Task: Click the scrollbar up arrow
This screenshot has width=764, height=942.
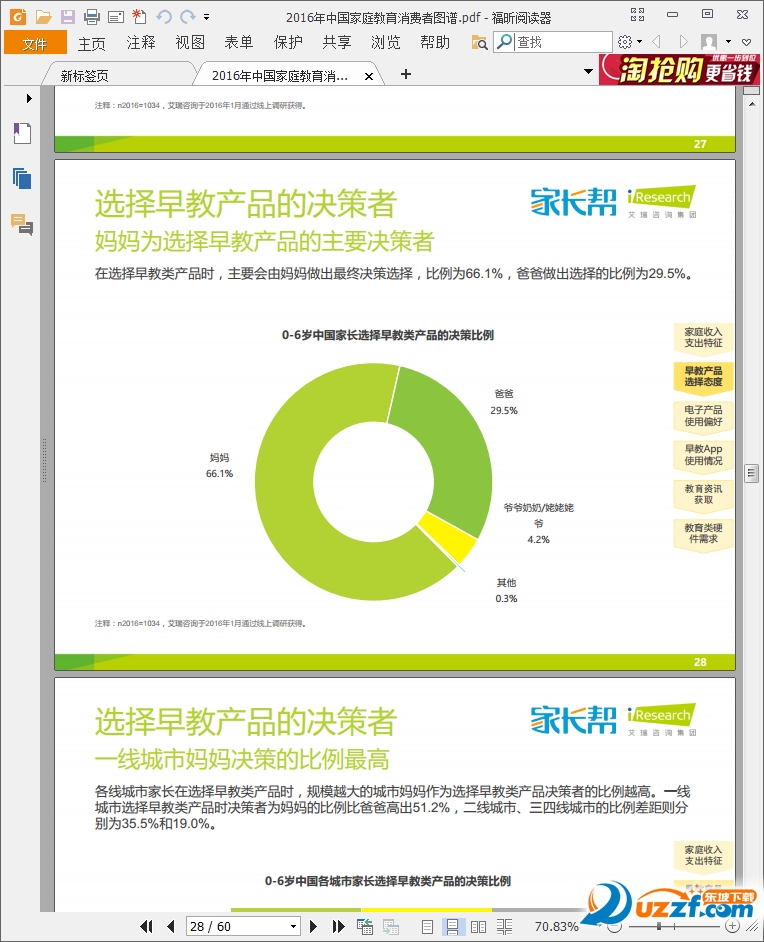Action: (x=751, y=104)
